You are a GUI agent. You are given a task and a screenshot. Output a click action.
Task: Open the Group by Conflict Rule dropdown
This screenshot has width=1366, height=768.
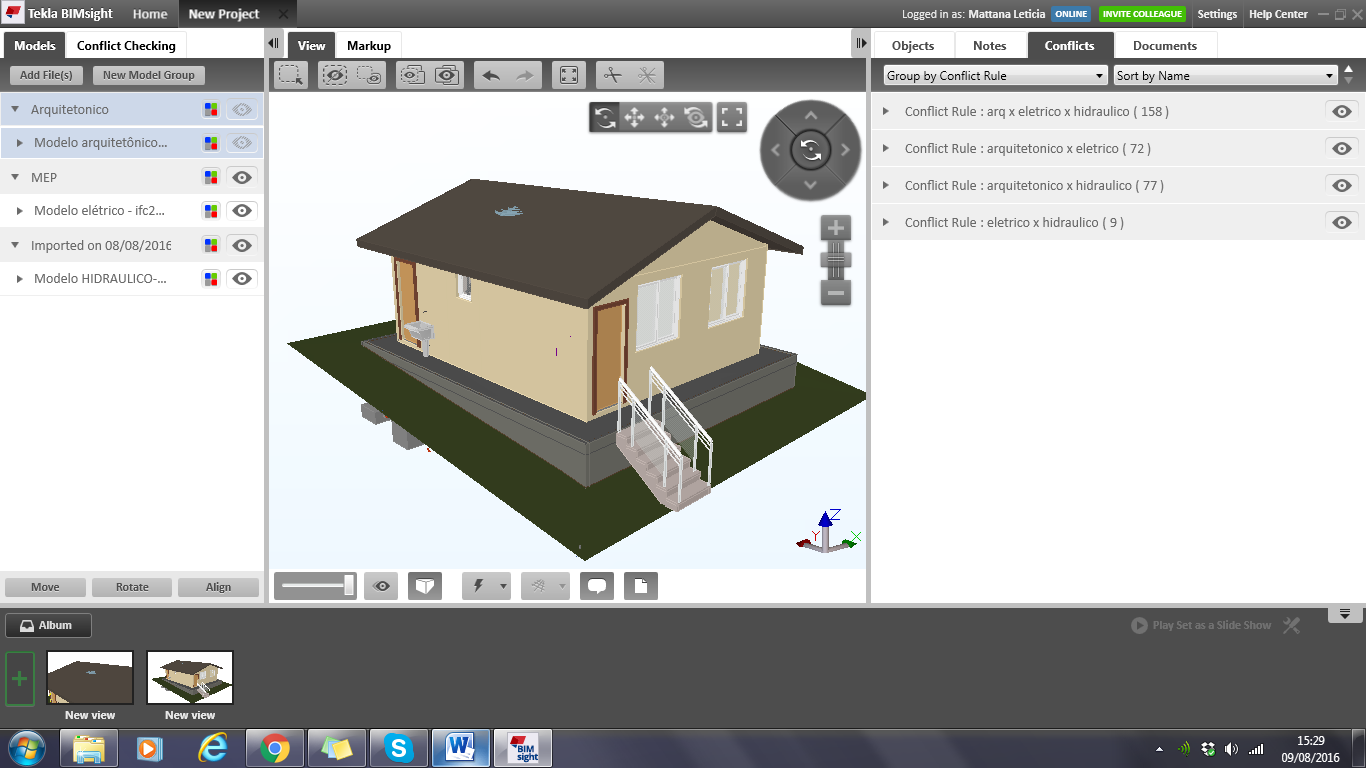pos(996,76)
